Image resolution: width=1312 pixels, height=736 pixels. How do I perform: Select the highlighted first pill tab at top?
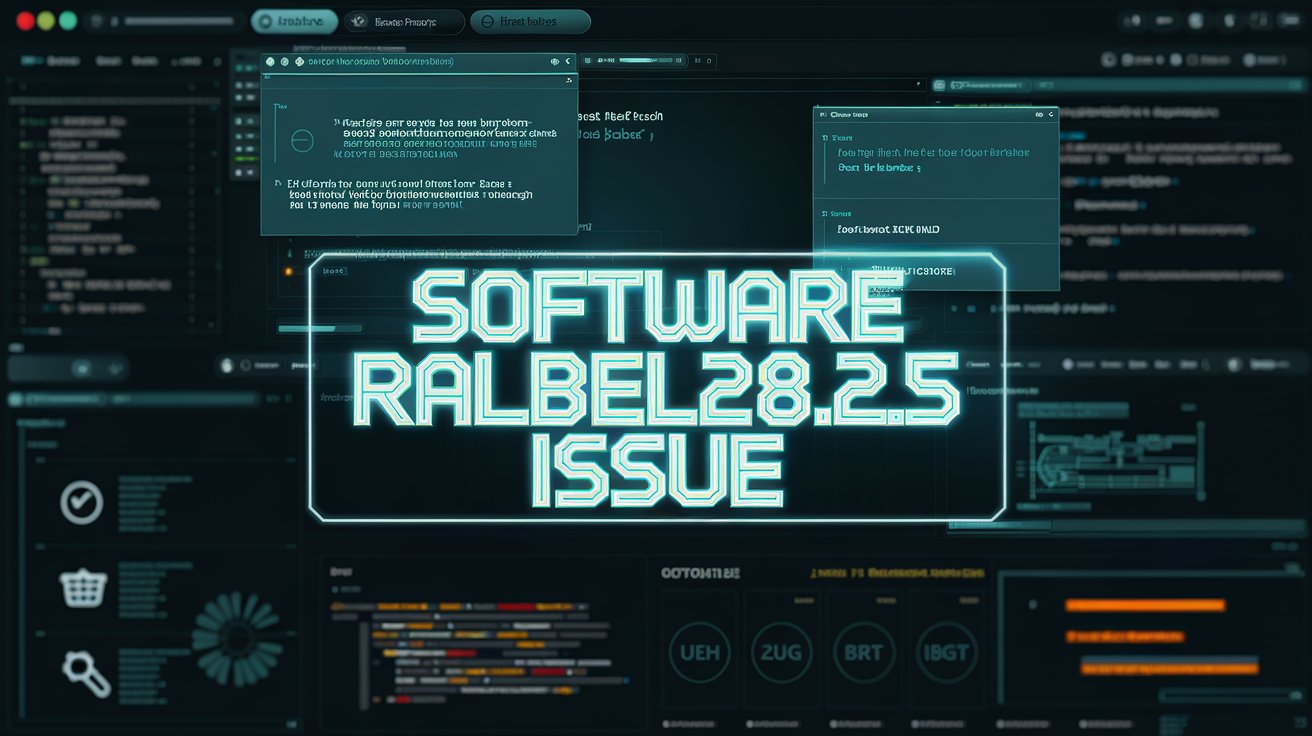(295, 21)
